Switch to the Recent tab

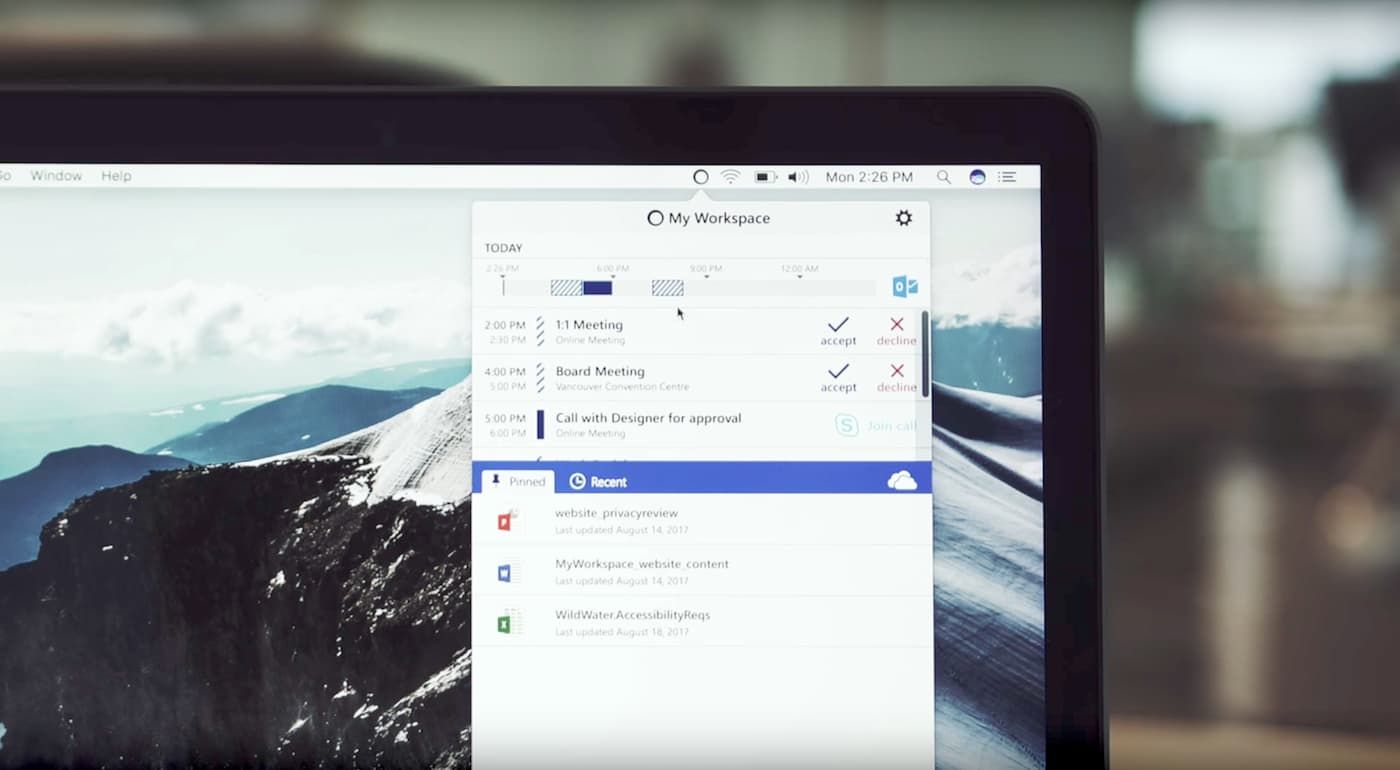pos(598,482)
